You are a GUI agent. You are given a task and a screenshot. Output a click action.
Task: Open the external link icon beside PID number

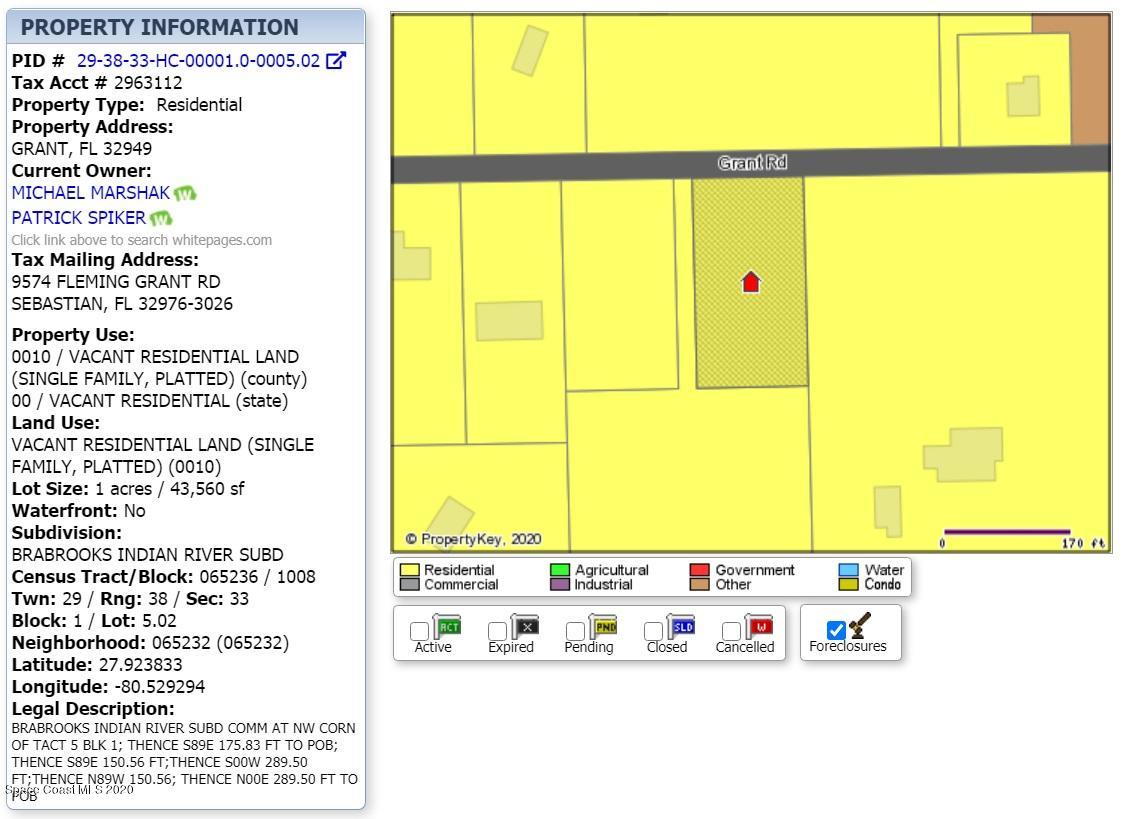click(x=336, y=60)
